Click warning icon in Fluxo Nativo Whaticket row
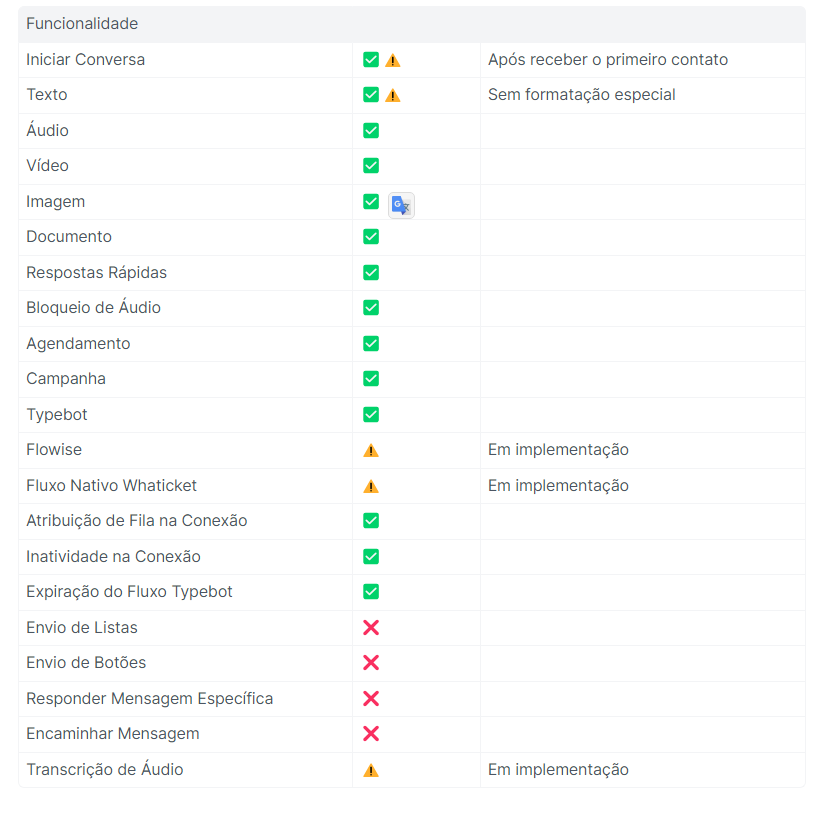Image resolution: width=826 pixels, height=831 pixels. click(371, 486)
